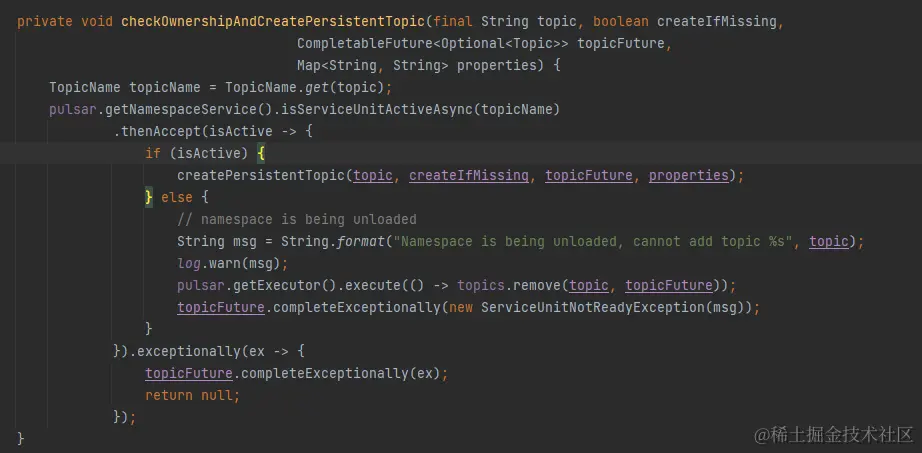Click 'isServiceUnitActiveAsync' method call
The height and width of the screenshot is (453, 922).
376,109
